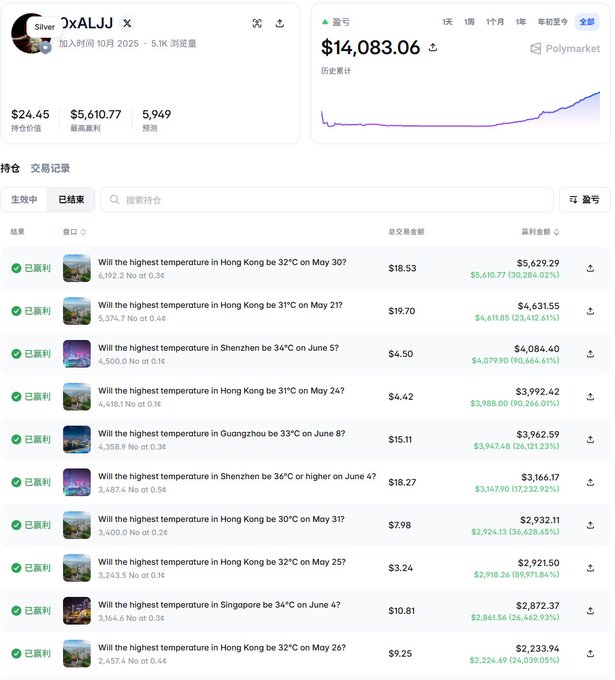Open market Shenzhen 36°C or higher June 4

[237, 476]
